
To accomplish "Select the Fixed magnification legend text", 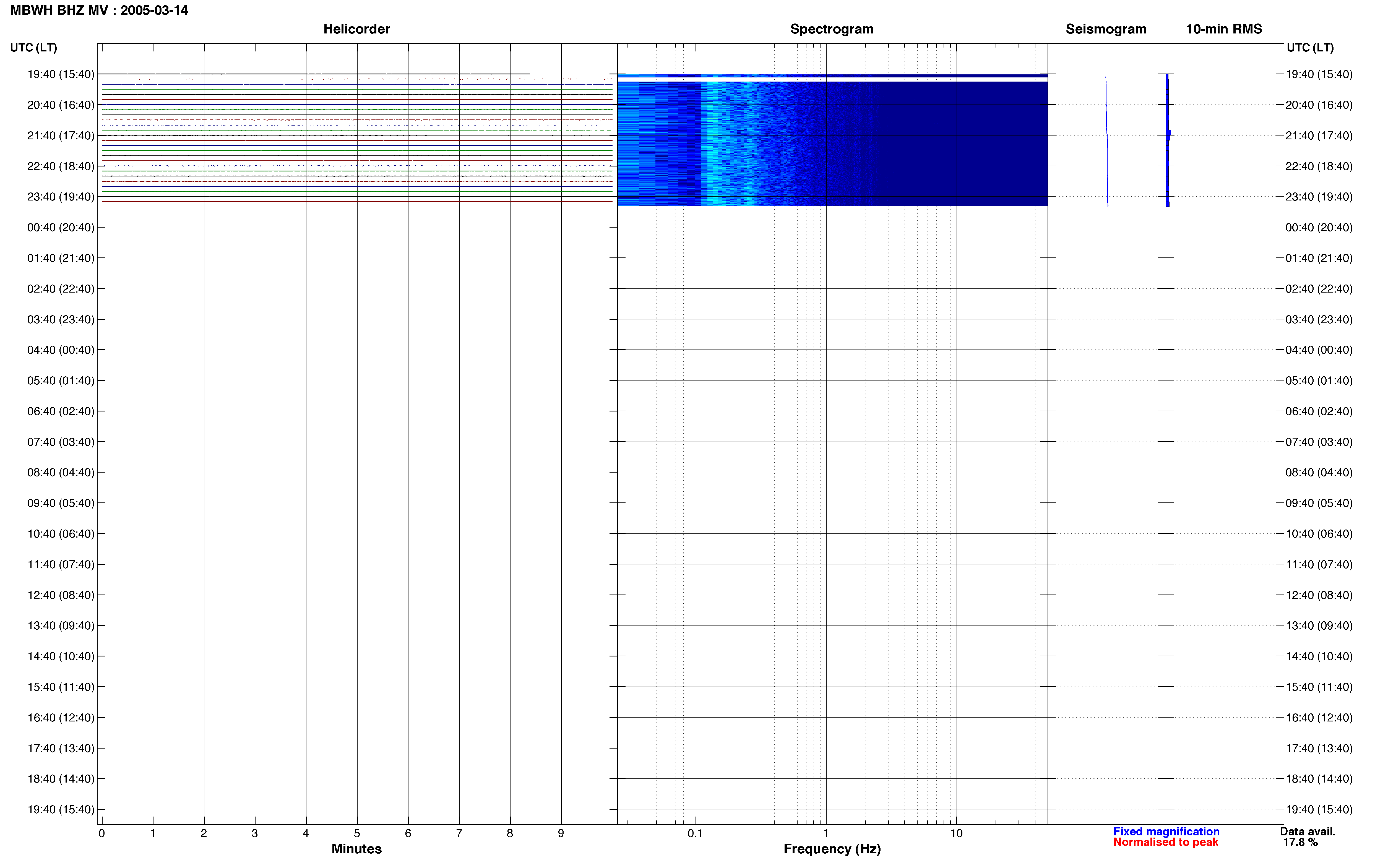I will click(x=1166, y=831).
